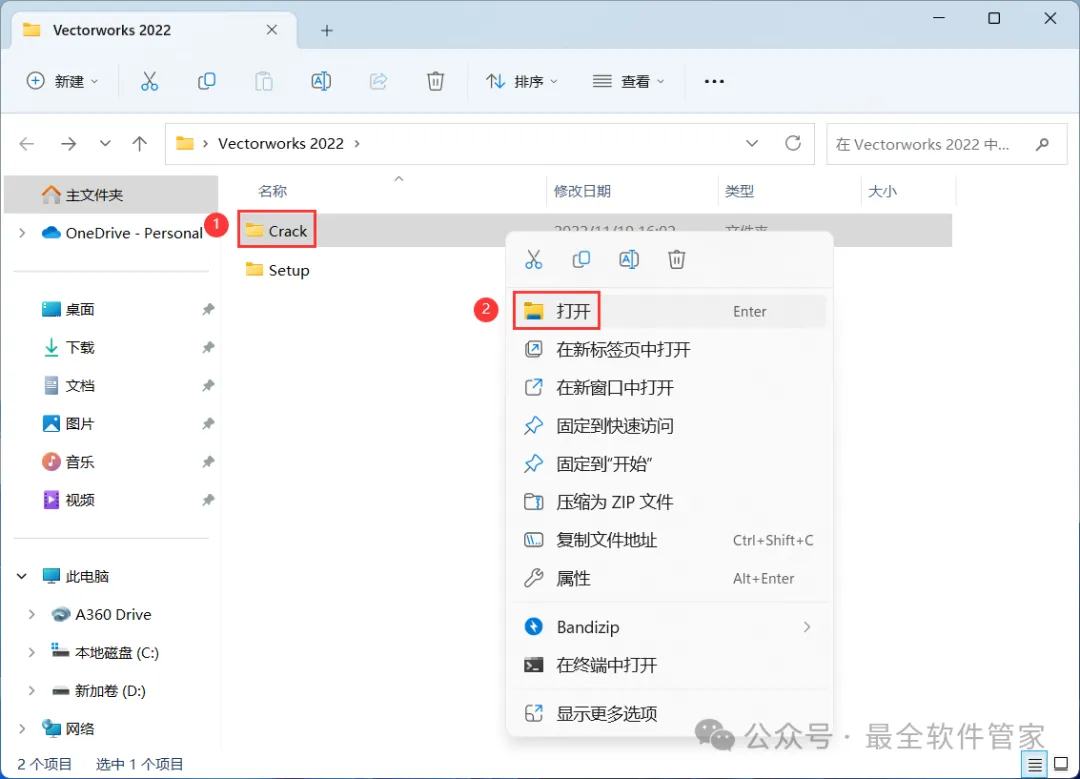
Task: Open a new tab with plus button
Action: pos(327,30)
